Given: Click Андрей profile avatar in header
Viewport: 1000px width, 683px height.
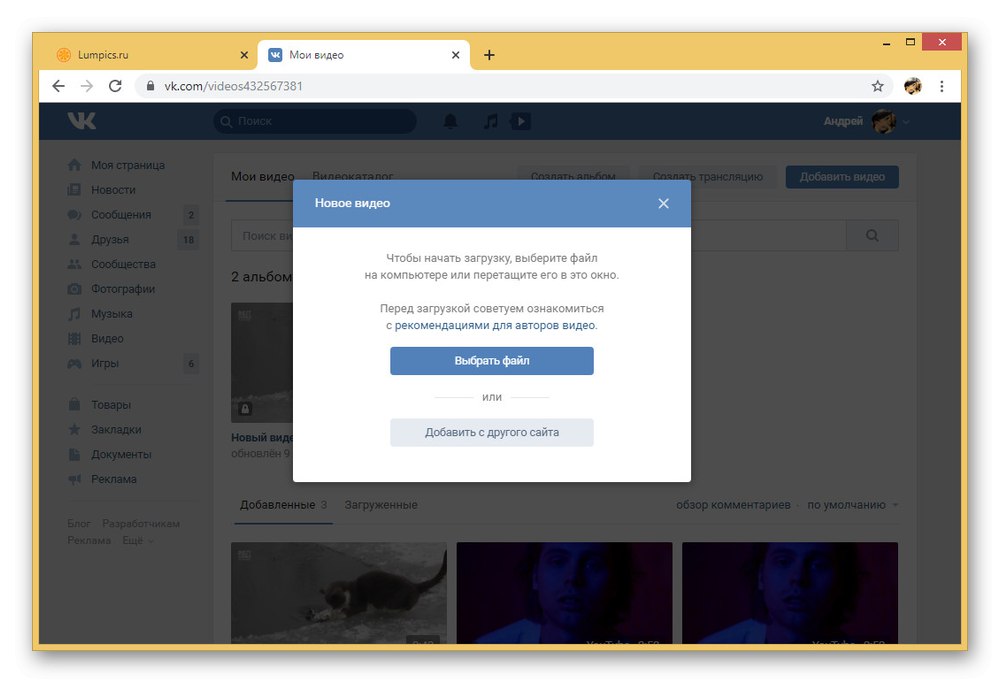Looking at the screenshot, I should 883,121.
